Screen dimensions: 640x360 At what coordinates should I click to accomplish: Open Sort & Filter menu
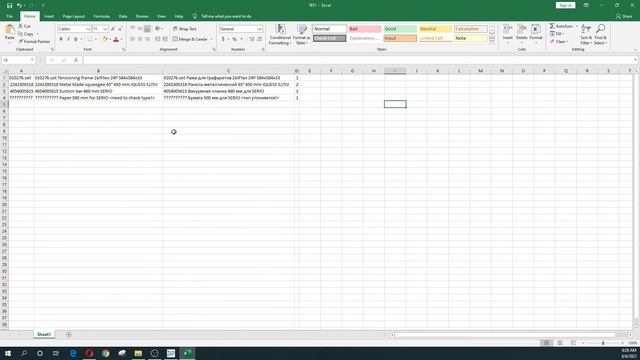(x=586, y=34)
